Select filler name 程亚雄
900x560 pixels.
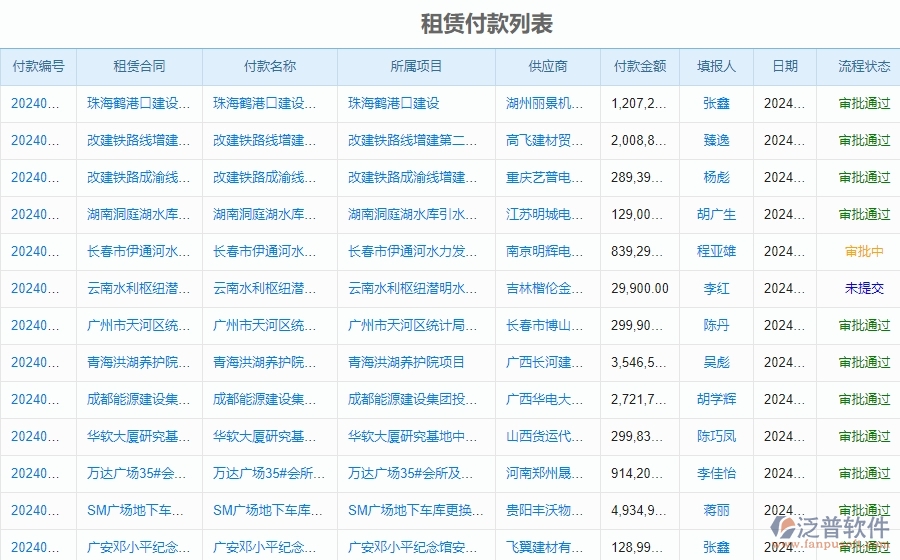[x=716, y=251]
